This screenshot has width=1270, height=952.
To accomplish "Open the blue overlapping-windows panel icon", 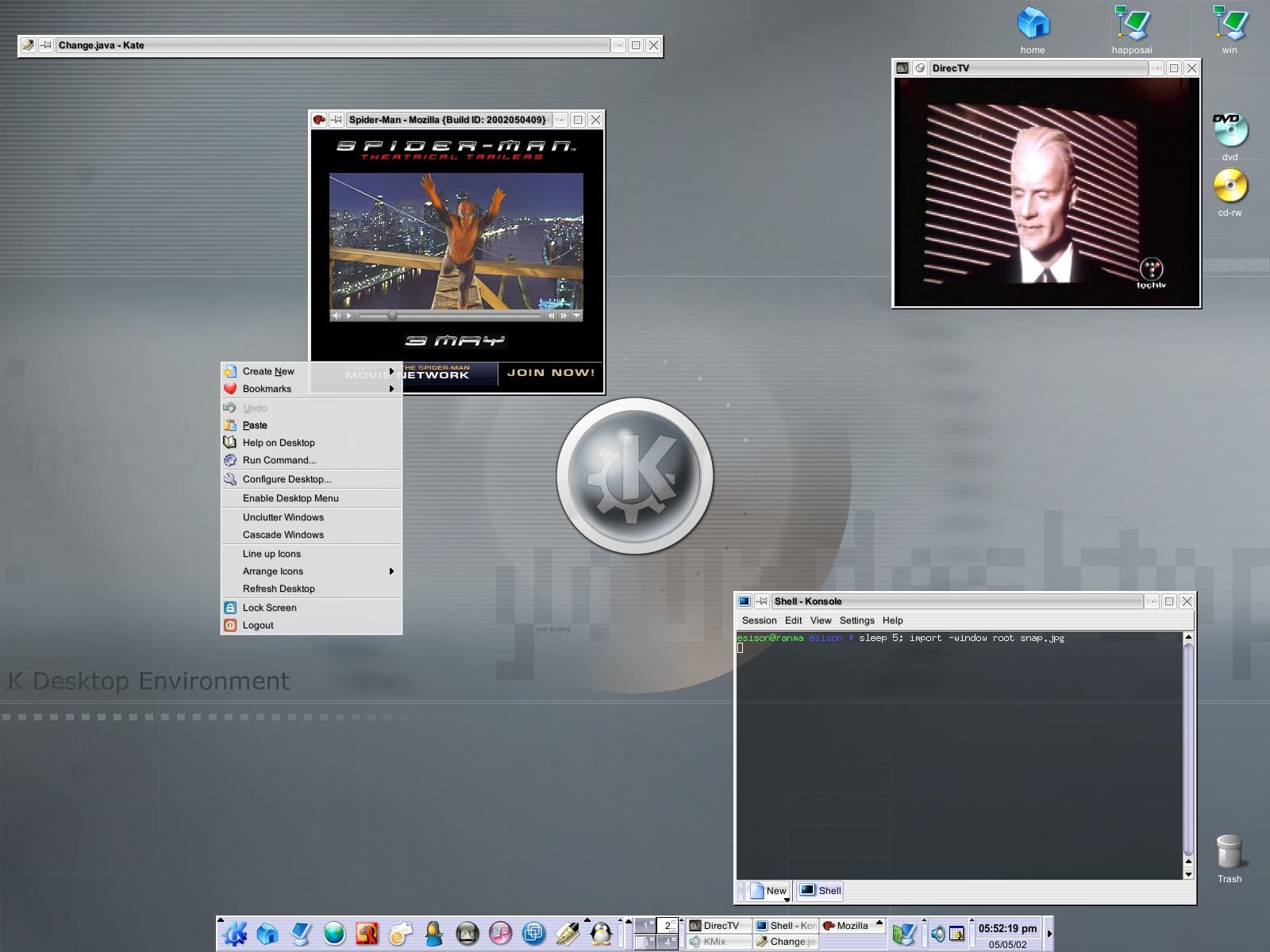I will coord(533,934).
